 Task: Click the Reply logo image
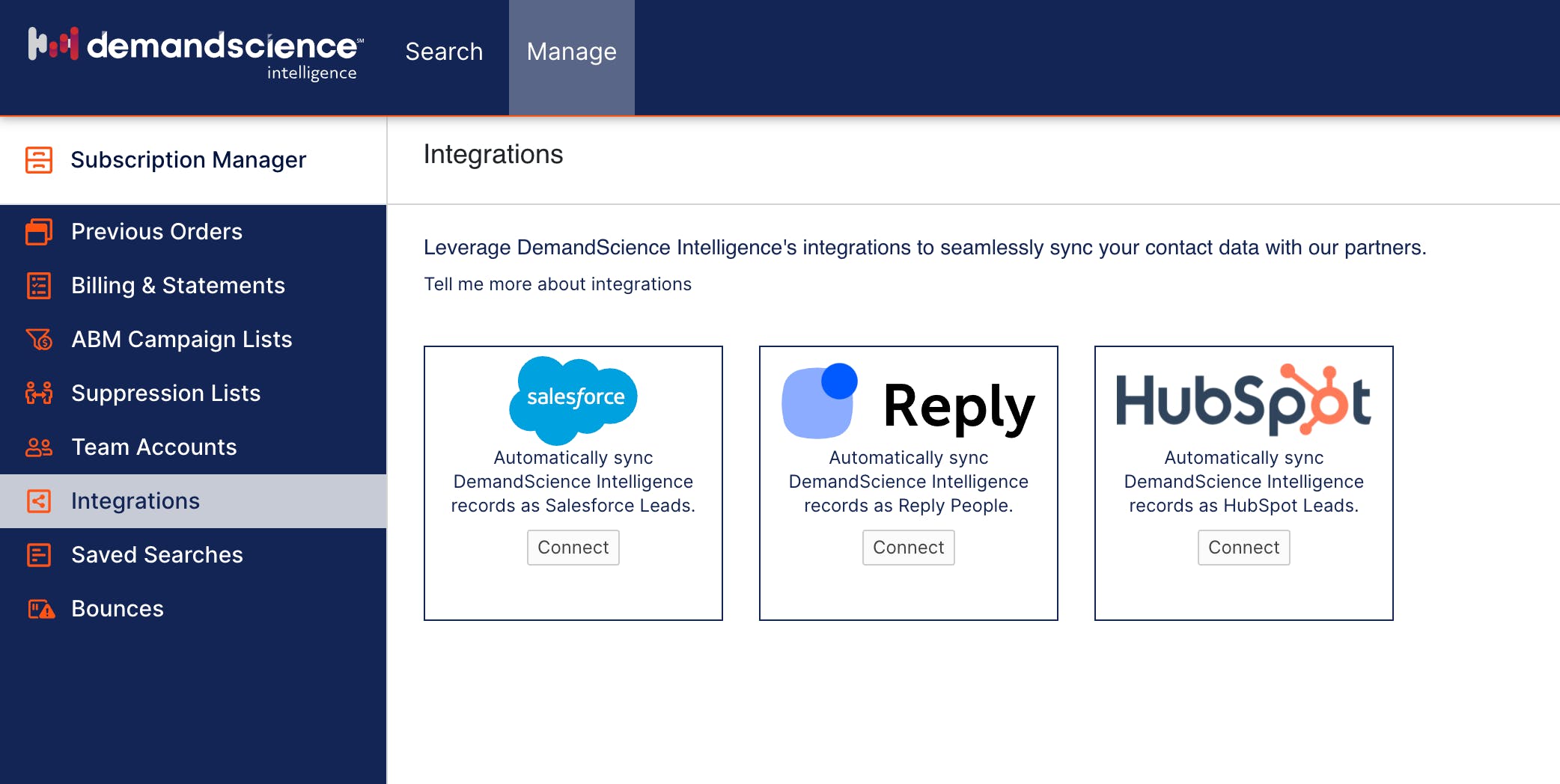click(908, 402)
